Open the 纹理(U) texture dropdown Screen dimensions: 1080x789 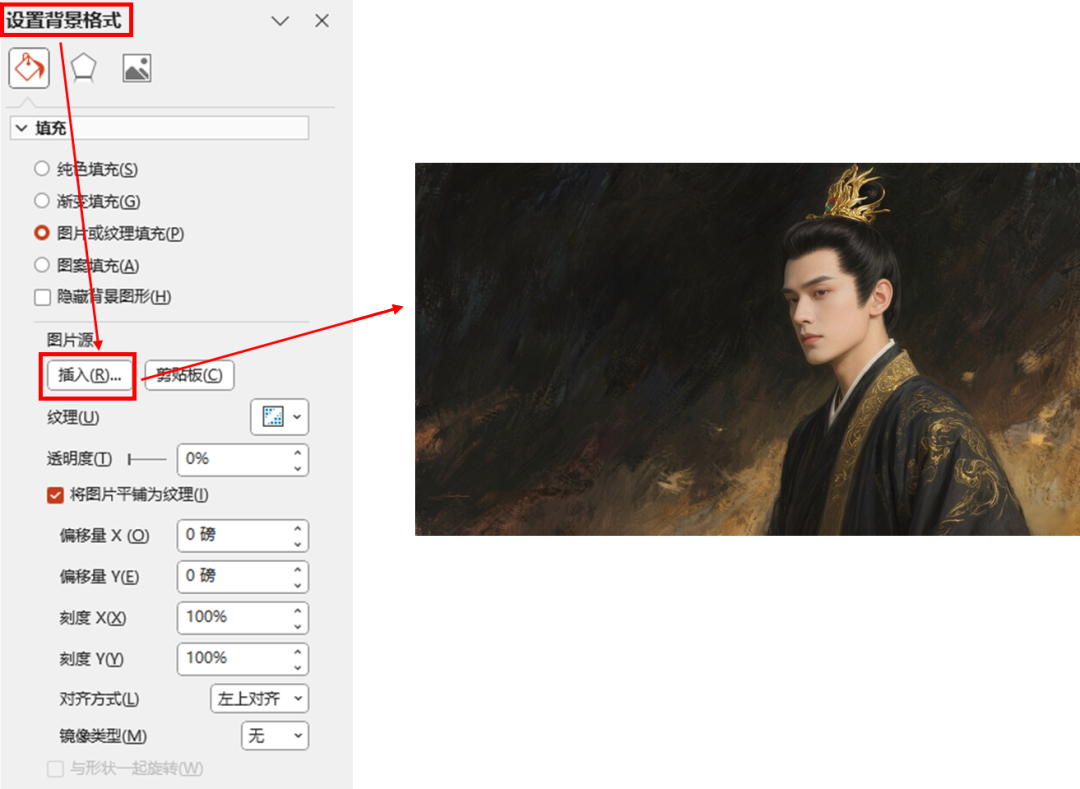coord(280,417)
